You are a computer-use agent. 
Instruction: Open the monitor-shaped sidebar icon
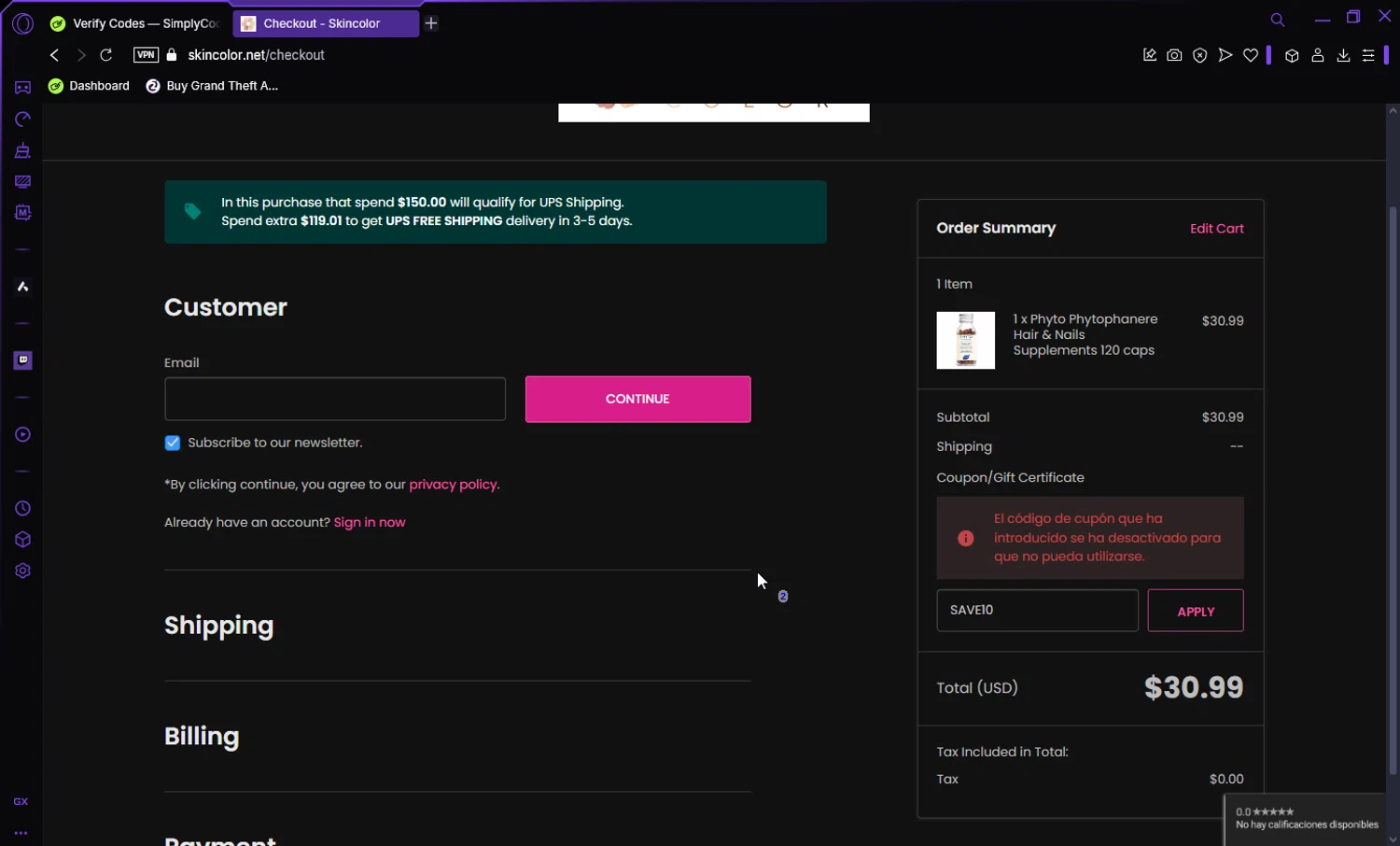[x=22, y=182]
